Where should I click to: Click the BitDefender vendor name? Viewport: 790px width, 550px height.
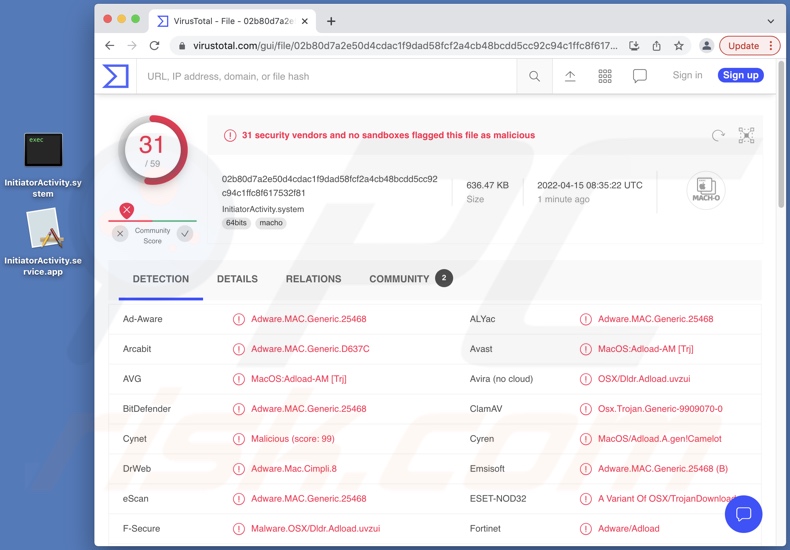(147, 409)
